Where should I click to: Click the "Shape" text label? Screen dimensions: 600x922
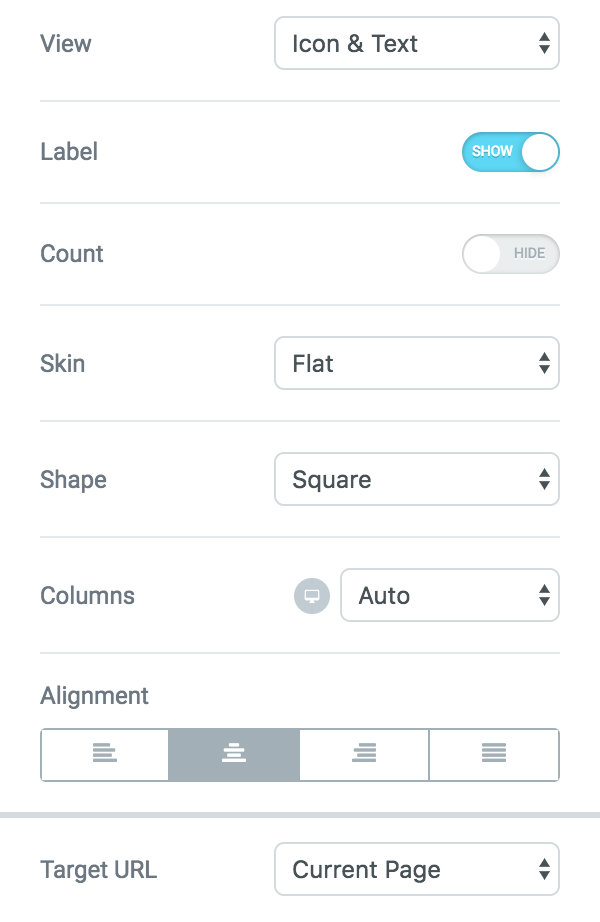tap(73, 480)
